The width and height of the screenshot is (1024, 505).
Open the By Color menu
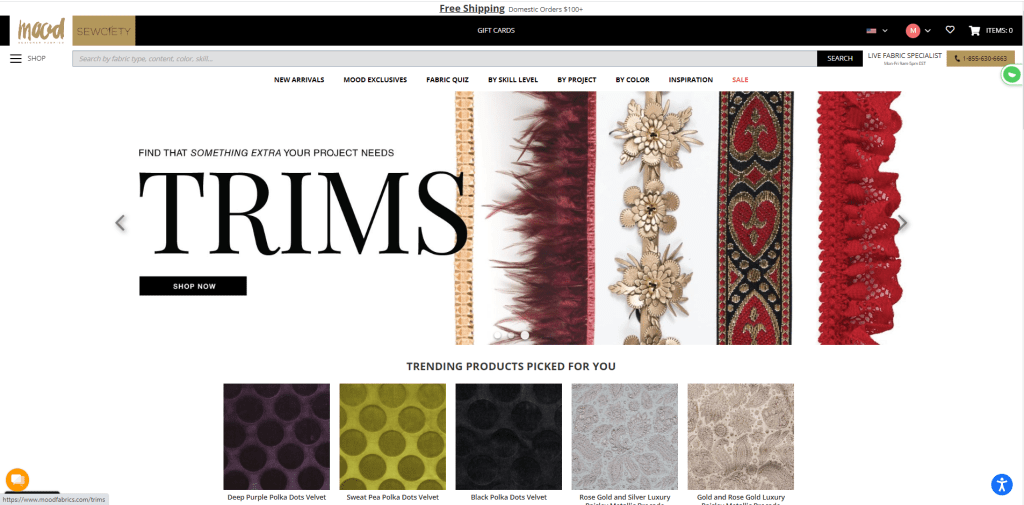pos(632,79)
